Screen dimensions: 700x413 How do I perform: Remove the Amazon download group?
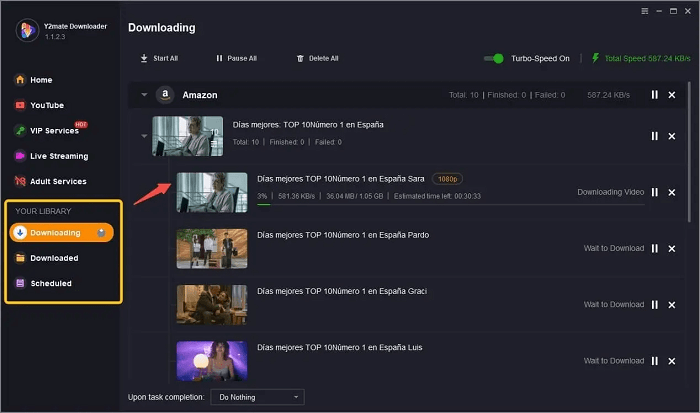point(672,95)
